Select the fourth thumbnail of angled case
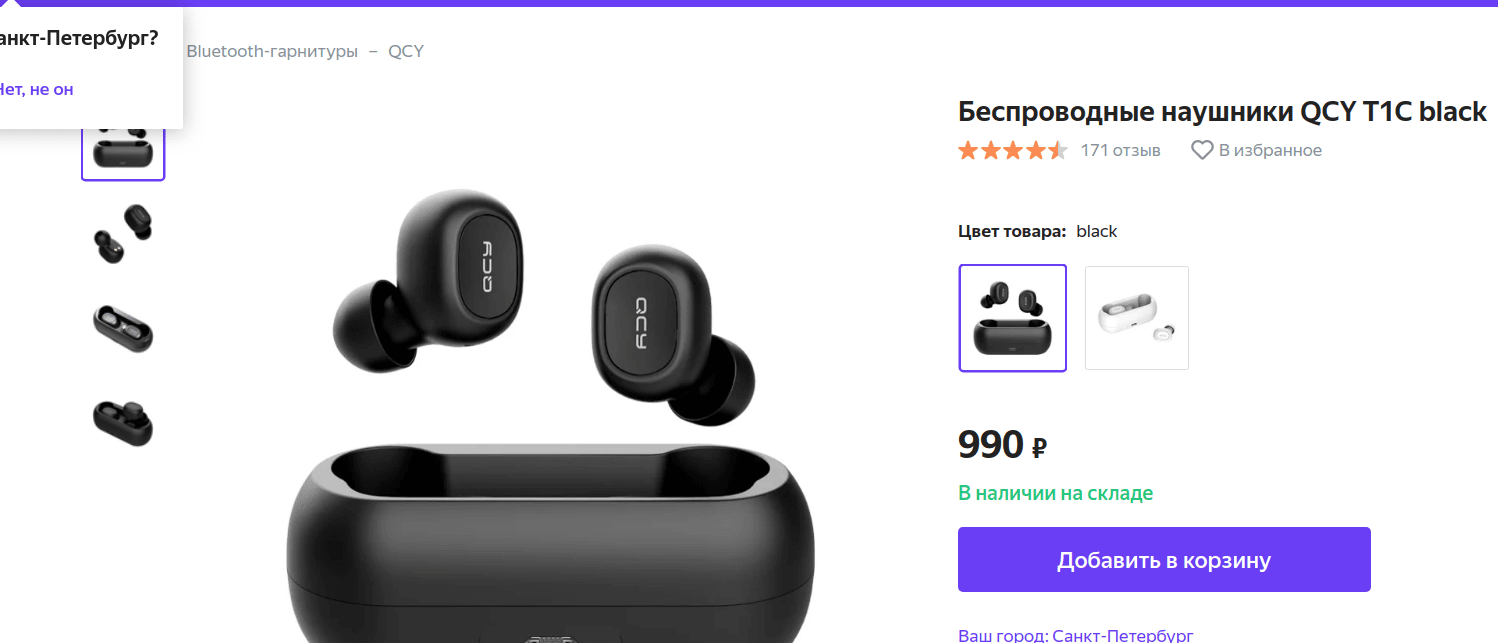This screenshot has height=643, width=1498. click(x=123, y=421)
